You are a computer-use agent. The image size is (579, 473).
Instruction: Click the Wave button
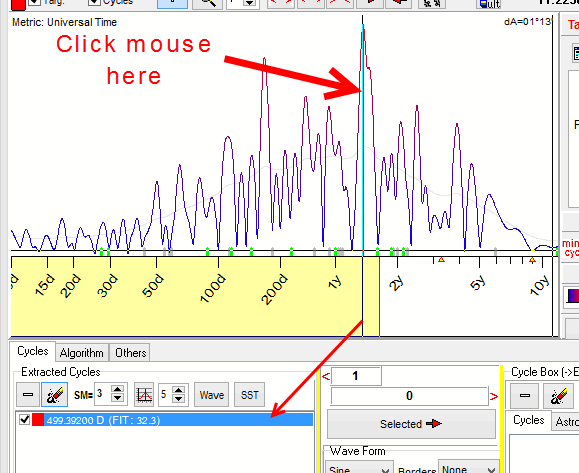(212, 395)
